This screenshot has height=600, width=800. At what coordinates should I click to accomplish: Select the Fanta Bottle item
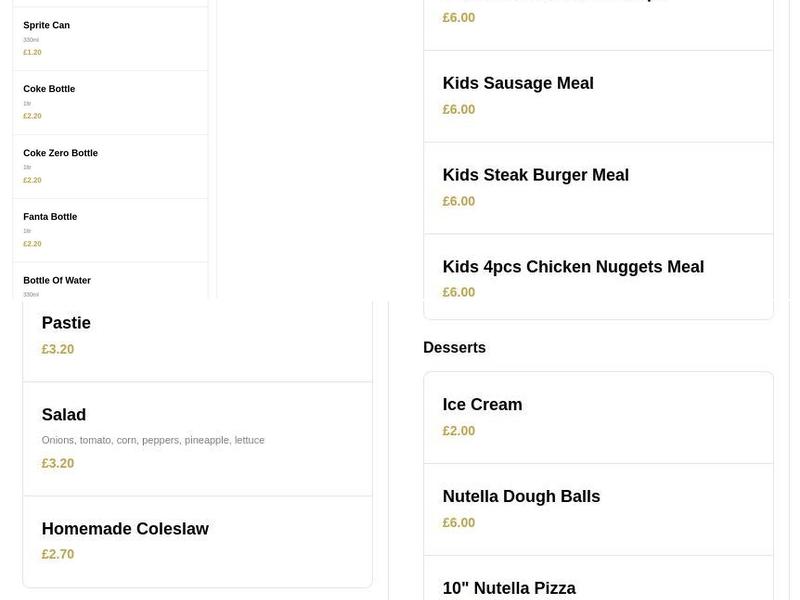49,216
